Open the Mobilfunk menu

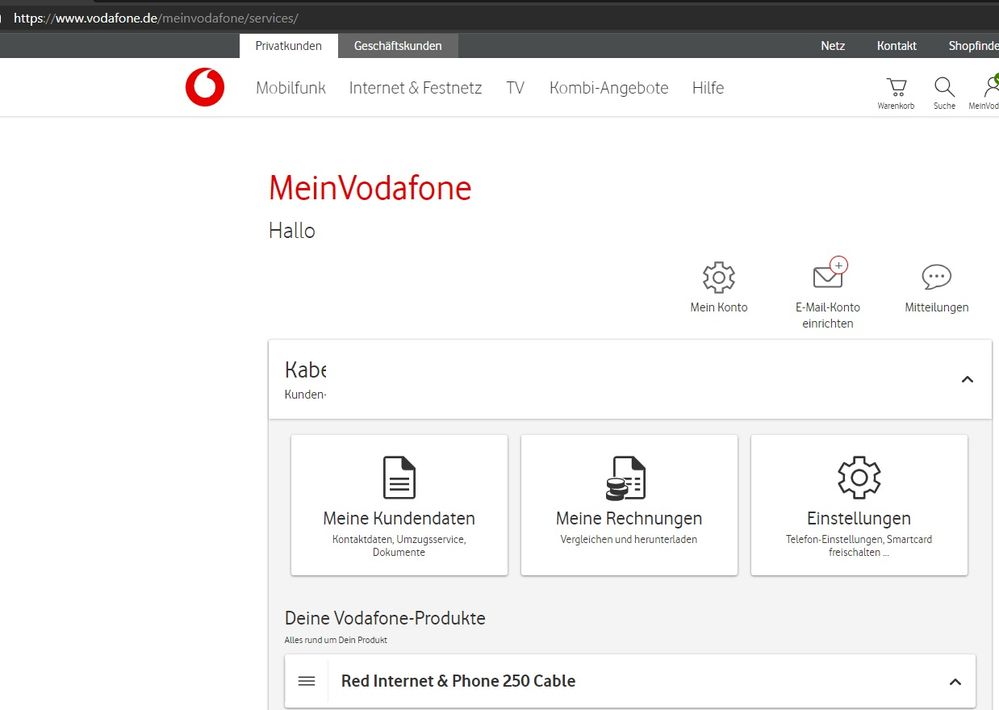point(290,87)
